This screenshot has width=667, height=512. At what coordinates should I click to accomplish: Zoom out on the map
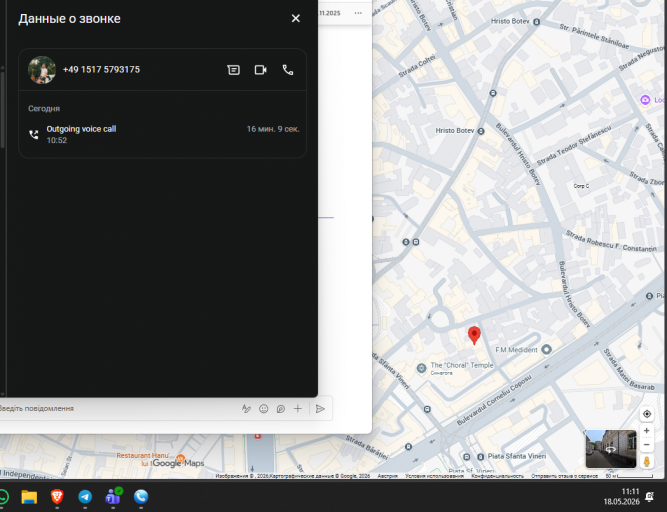pyautogui.click(x=647, y=445)
